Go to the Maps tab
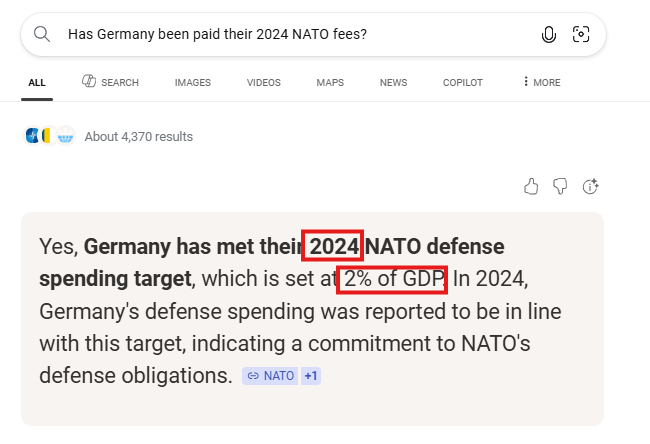Screen dimensions: 650x444 point(330,82)
